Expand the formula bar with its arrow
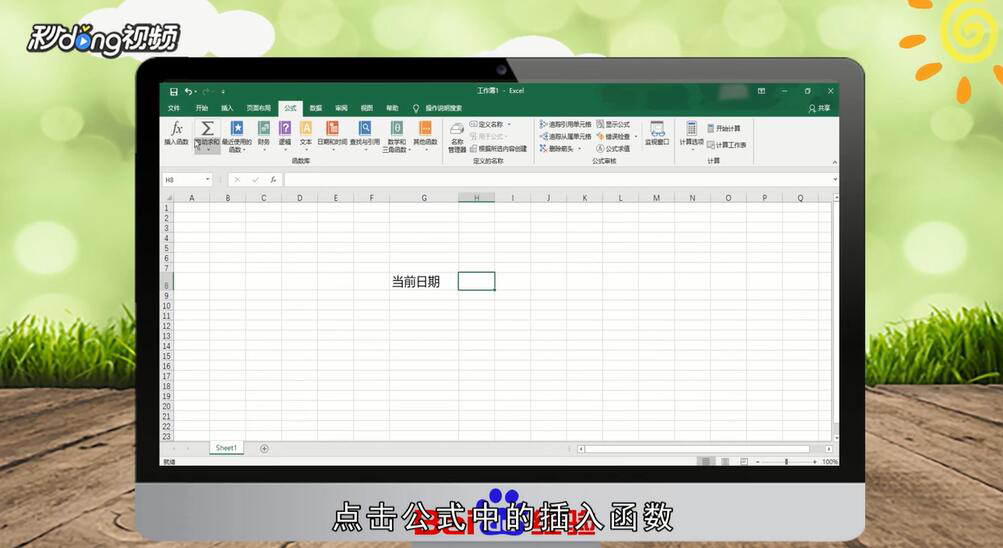This screenshot has width=1003, height=548. coord(835,180)
